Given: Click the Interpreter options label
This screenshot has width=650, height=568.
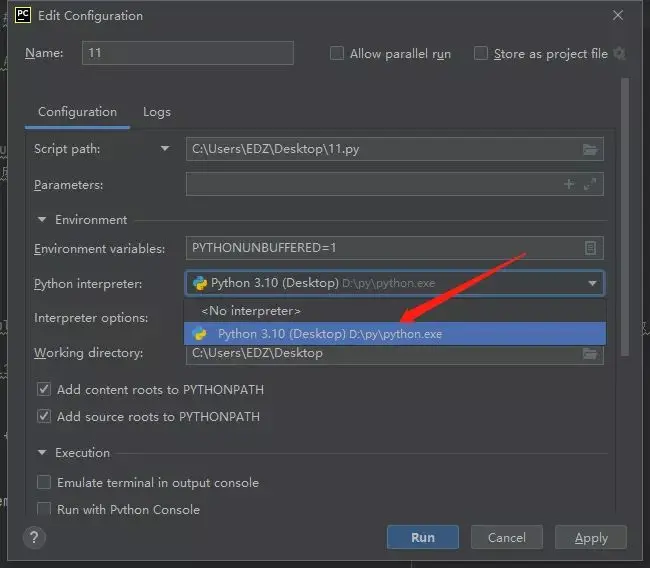Looking at the screenshot, I should click(91, 318).
